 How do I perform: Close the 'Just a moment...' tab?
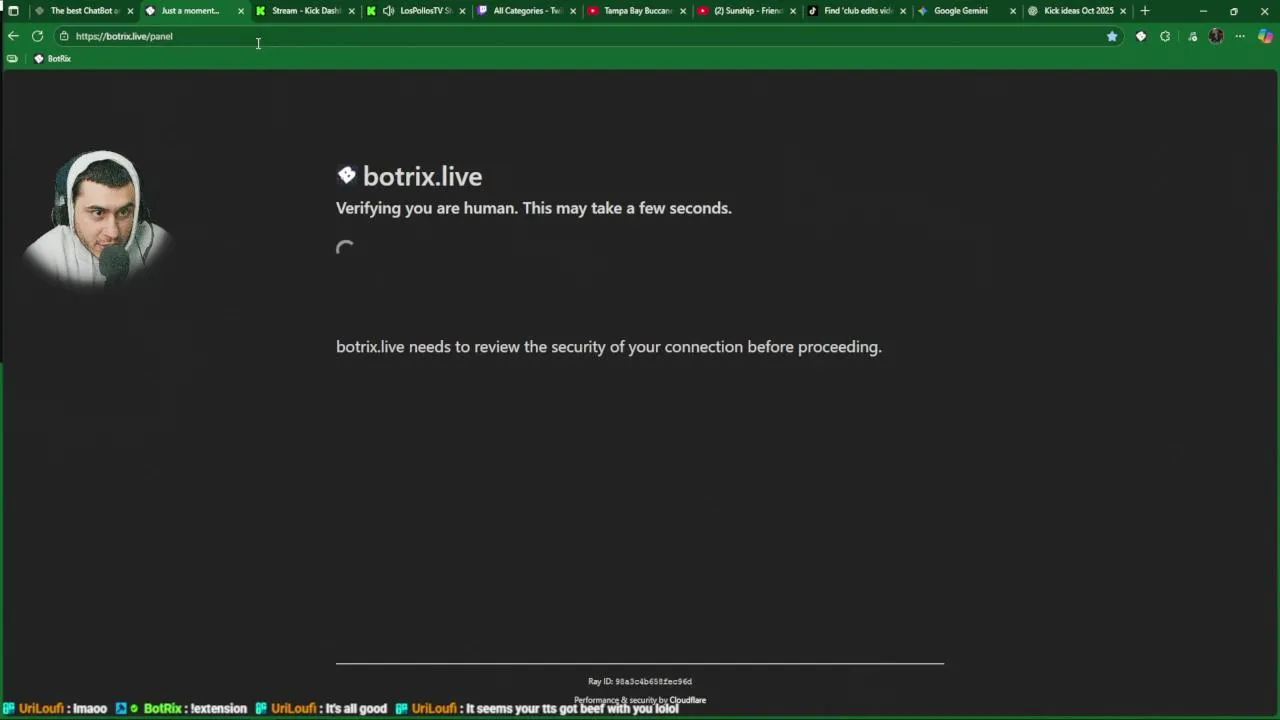click(241, 11)
